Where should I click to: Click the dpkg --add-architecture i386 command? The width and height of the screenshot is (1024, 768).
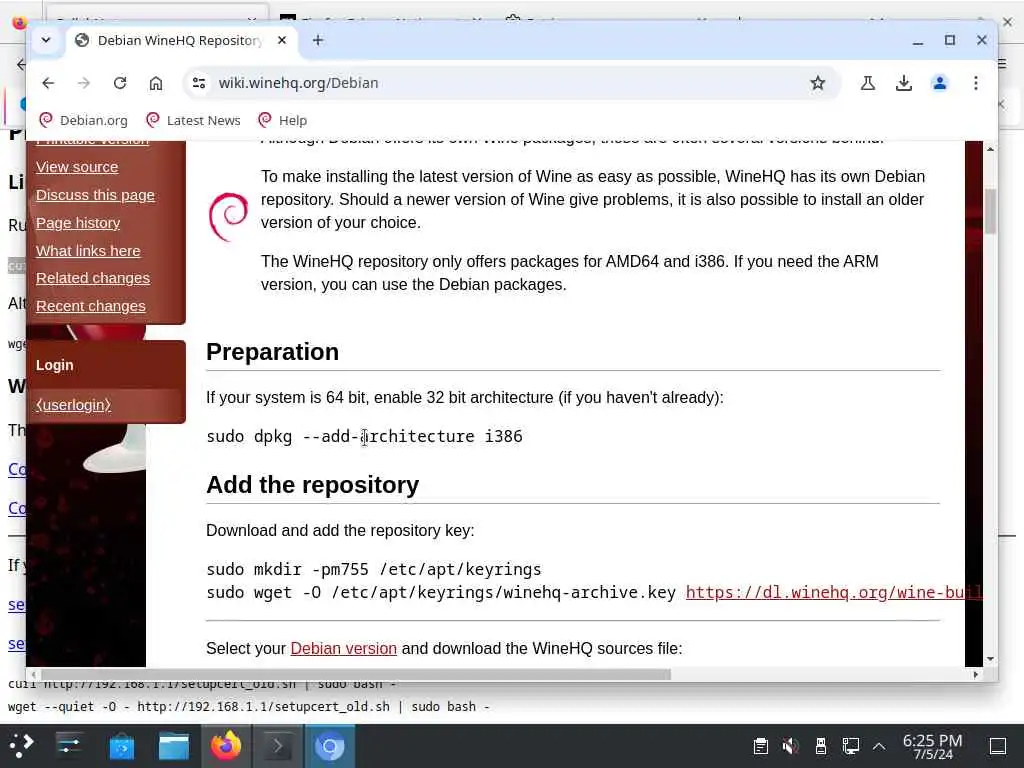pyautogui.click(x=364, y=436)
